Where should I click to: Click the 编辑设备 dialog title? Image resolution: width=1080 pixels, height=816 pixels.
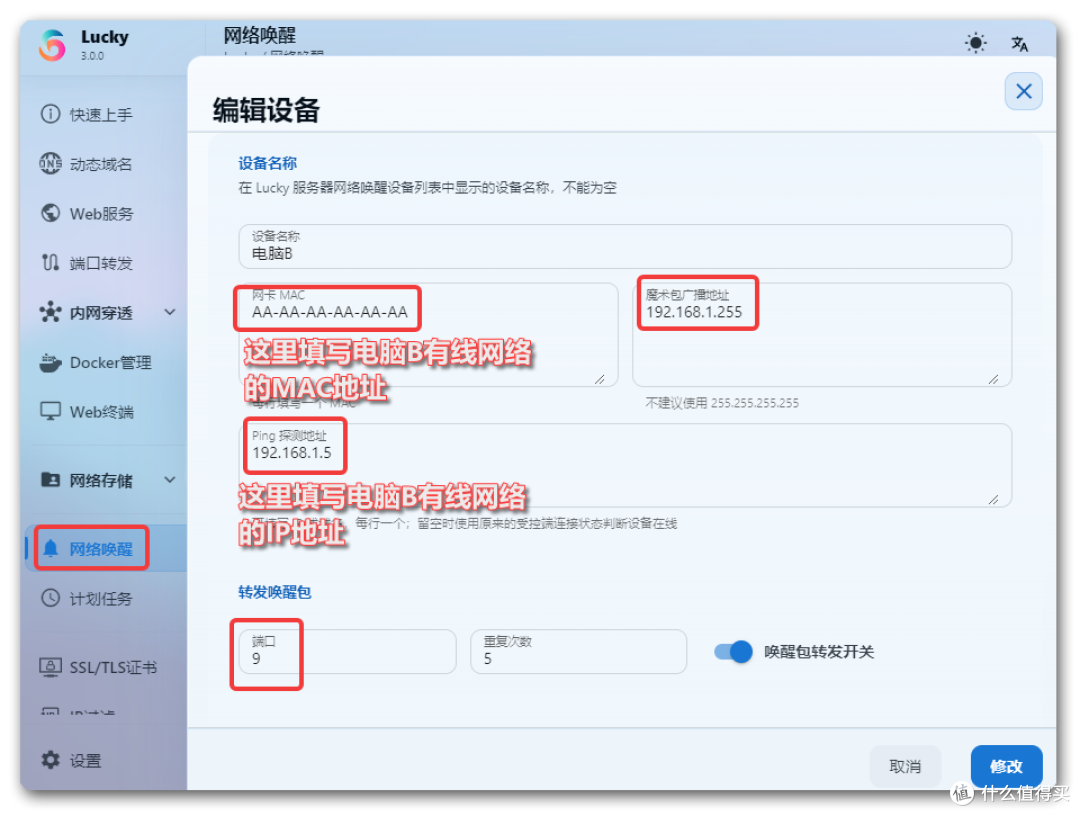coord(266,110)
